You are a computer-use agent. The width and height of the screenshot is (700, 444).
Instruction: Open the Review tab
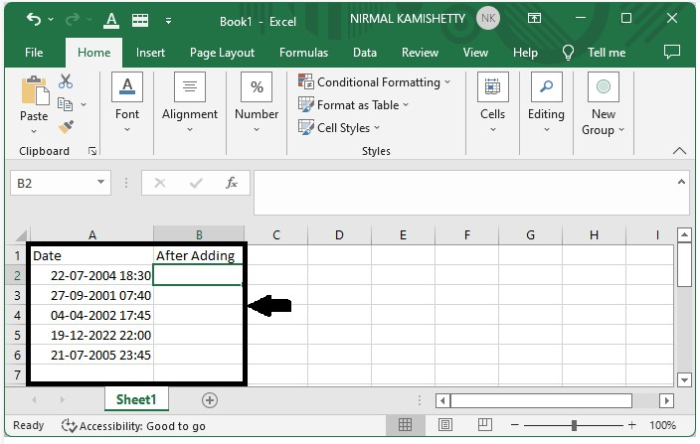point(420,53)
